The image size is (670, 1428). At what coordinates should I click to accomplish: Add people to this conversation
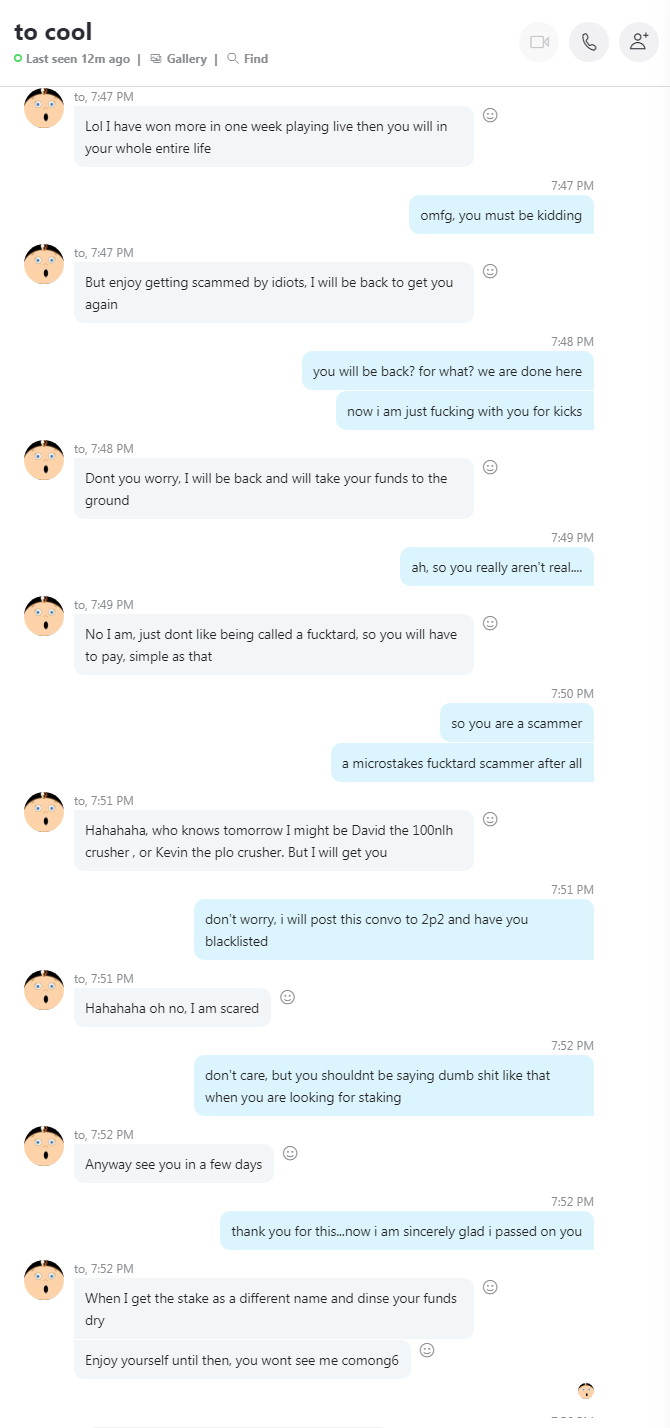point(639,42)
